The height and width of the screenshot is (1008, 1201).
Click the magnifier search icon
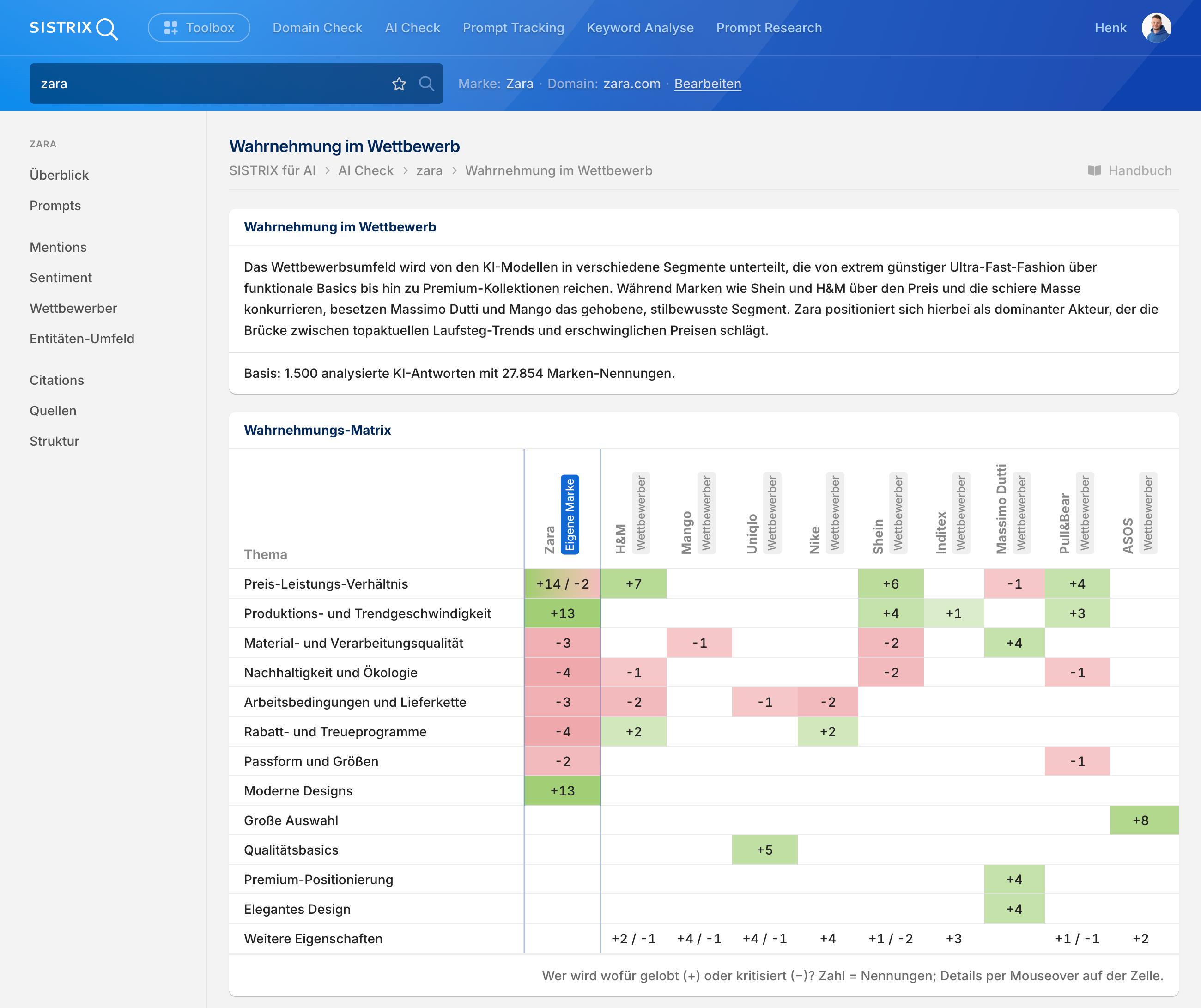(427, 84)
